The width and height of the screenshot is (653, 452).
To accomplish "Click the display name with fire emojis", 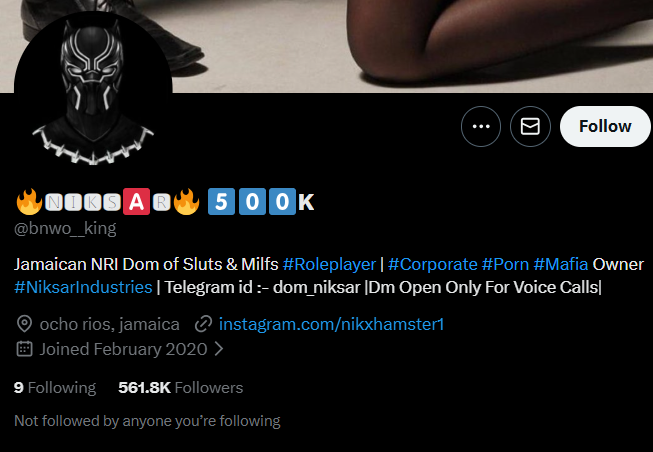I will coord(165,202).
